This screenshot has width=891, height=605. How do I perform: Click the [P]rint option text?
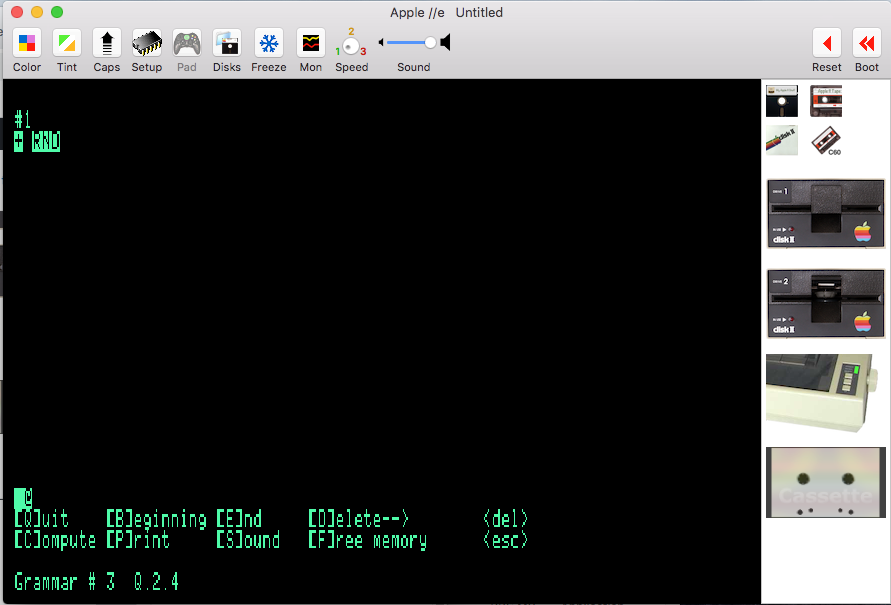coord(139,540)
